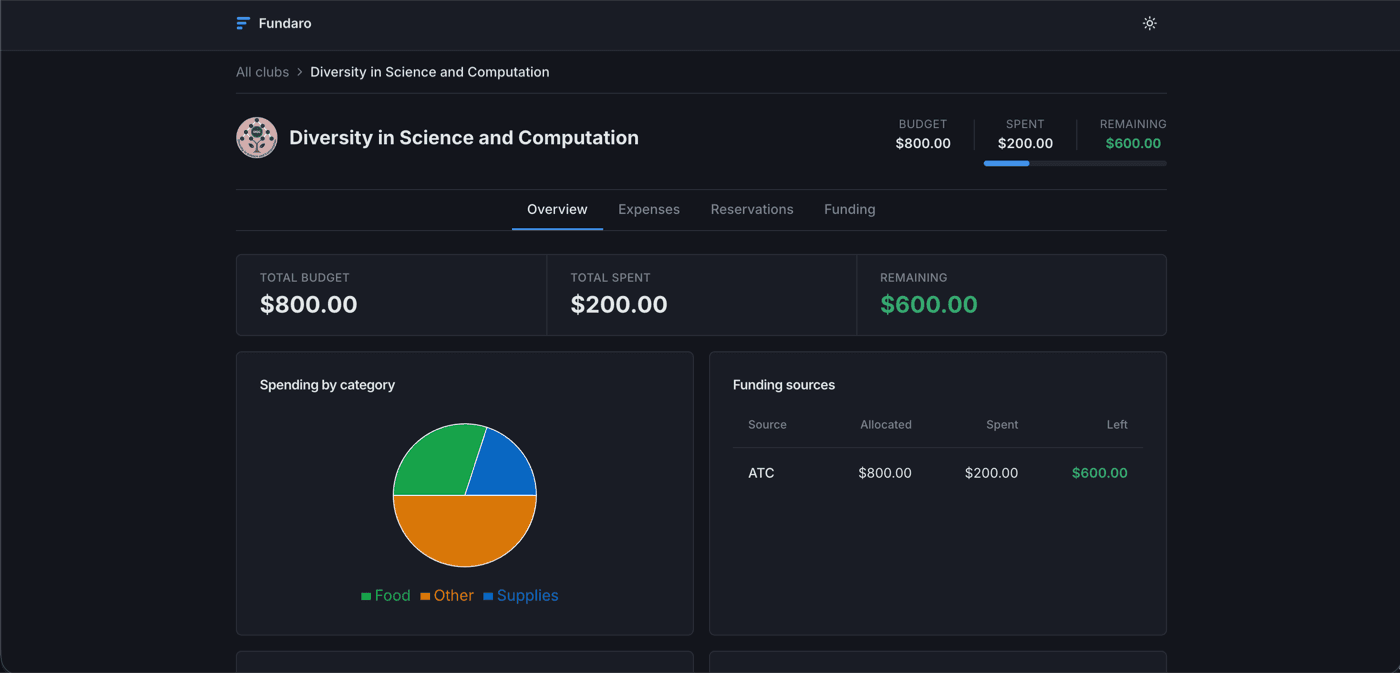Click the Fundaro logo icon
The width and height of the screenshot is (1400, 673).
coord(243,23)
